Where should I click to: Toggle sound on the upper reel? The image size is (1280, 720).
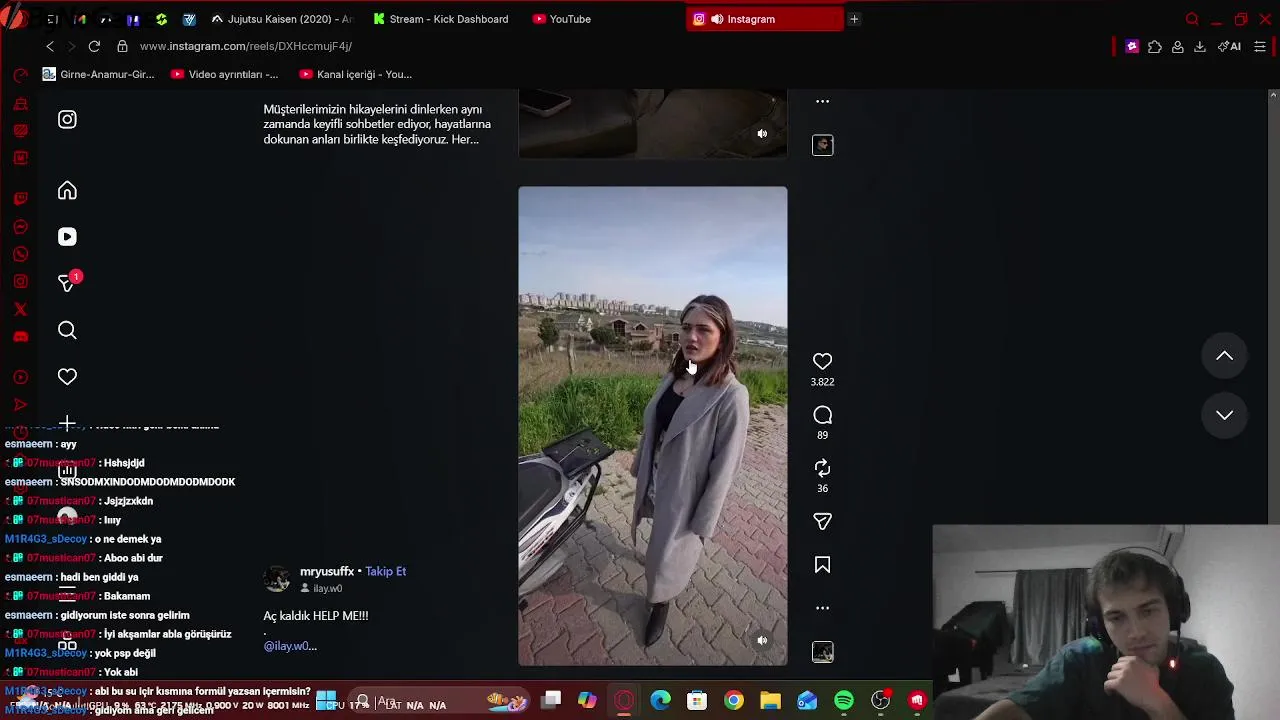pyautogui.click(x=762, y=133)
